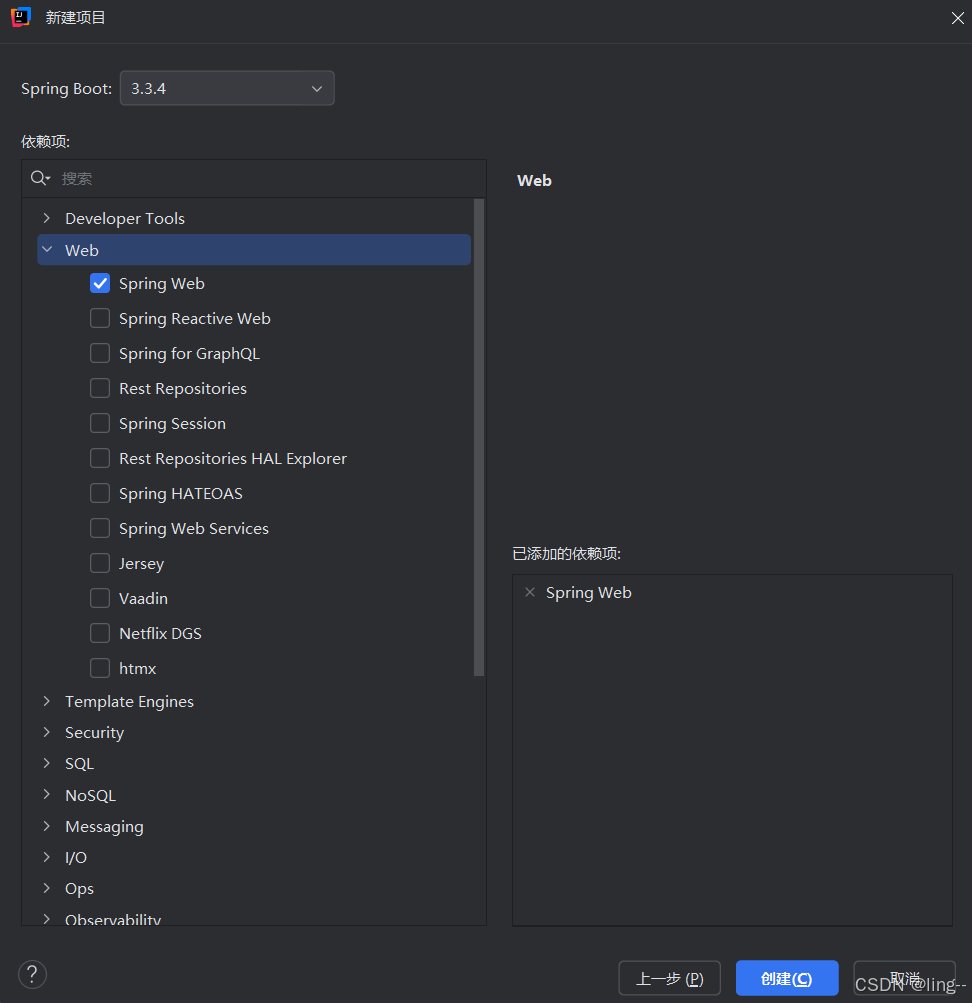Screen dimensions: 972x1003
Task: Enable Spring Web Services checkbox
Action: [100, 528]
